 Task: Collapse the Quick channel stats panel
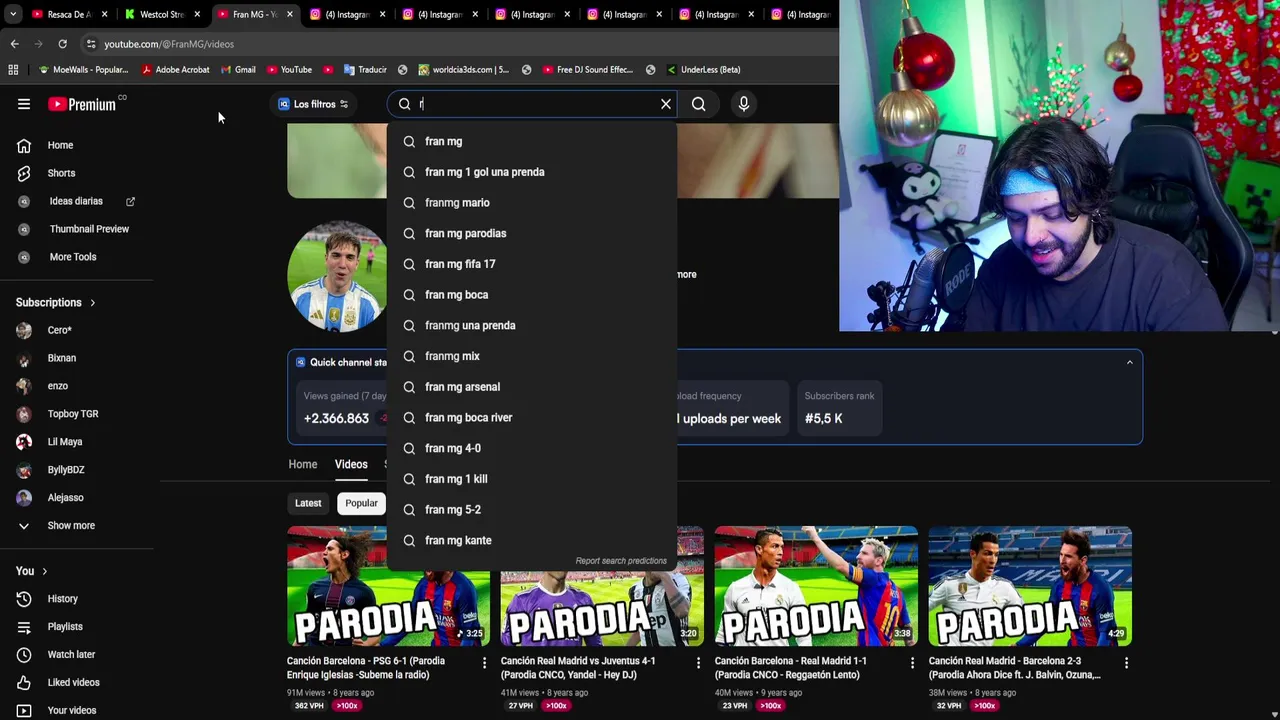coord(1130,362)
